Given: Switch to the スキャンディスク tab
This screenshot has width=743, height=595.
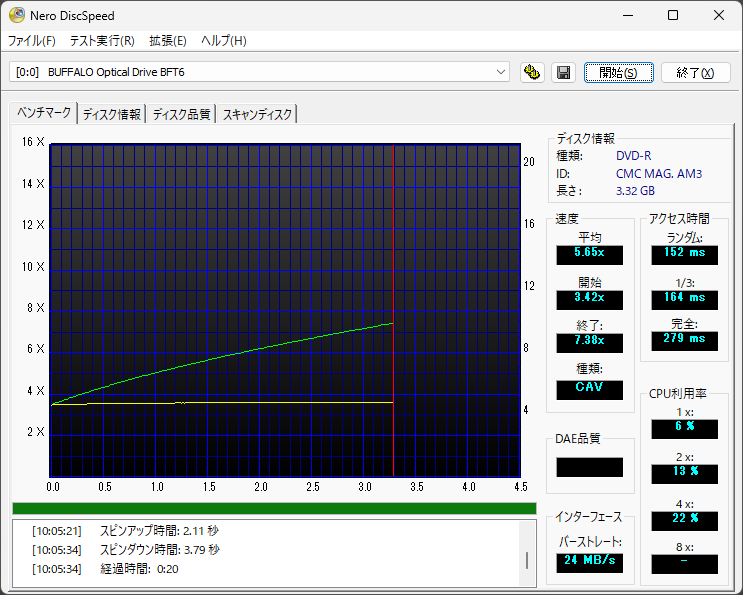Looking at the screenshot, I should coord(257,114).
